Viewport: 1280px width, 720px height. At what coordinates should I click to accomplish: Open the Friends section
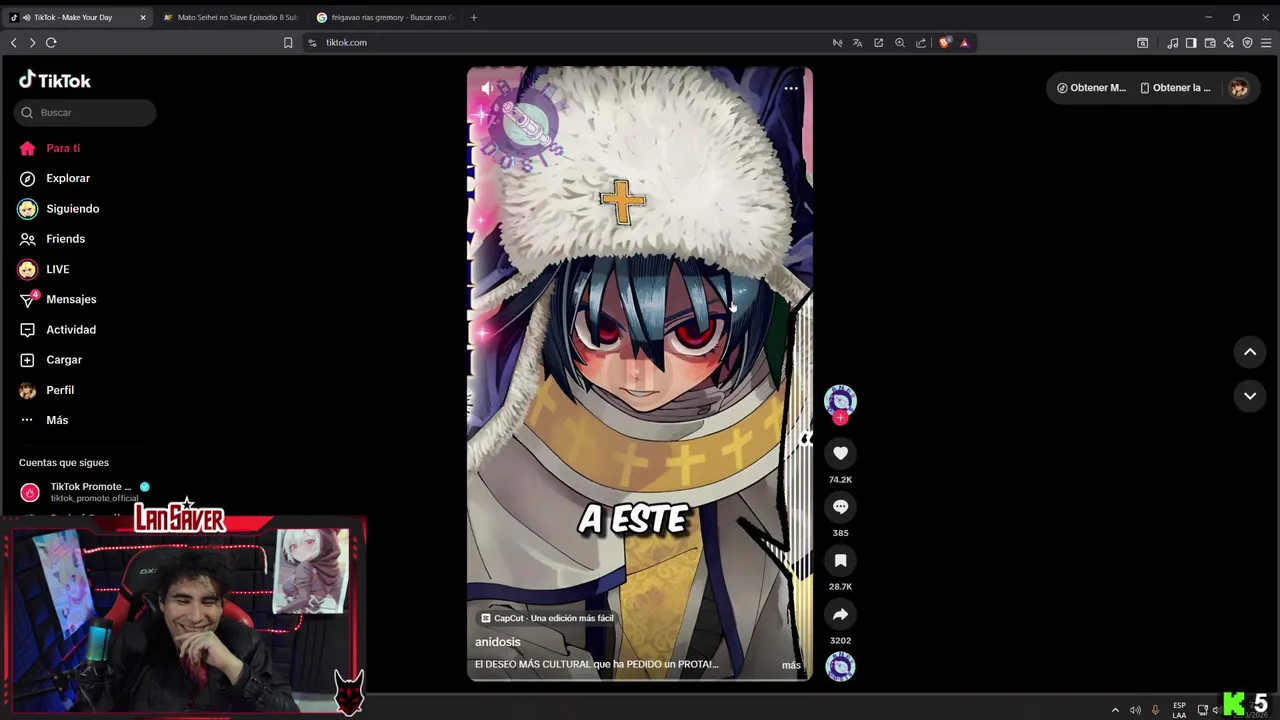point(51,239)
